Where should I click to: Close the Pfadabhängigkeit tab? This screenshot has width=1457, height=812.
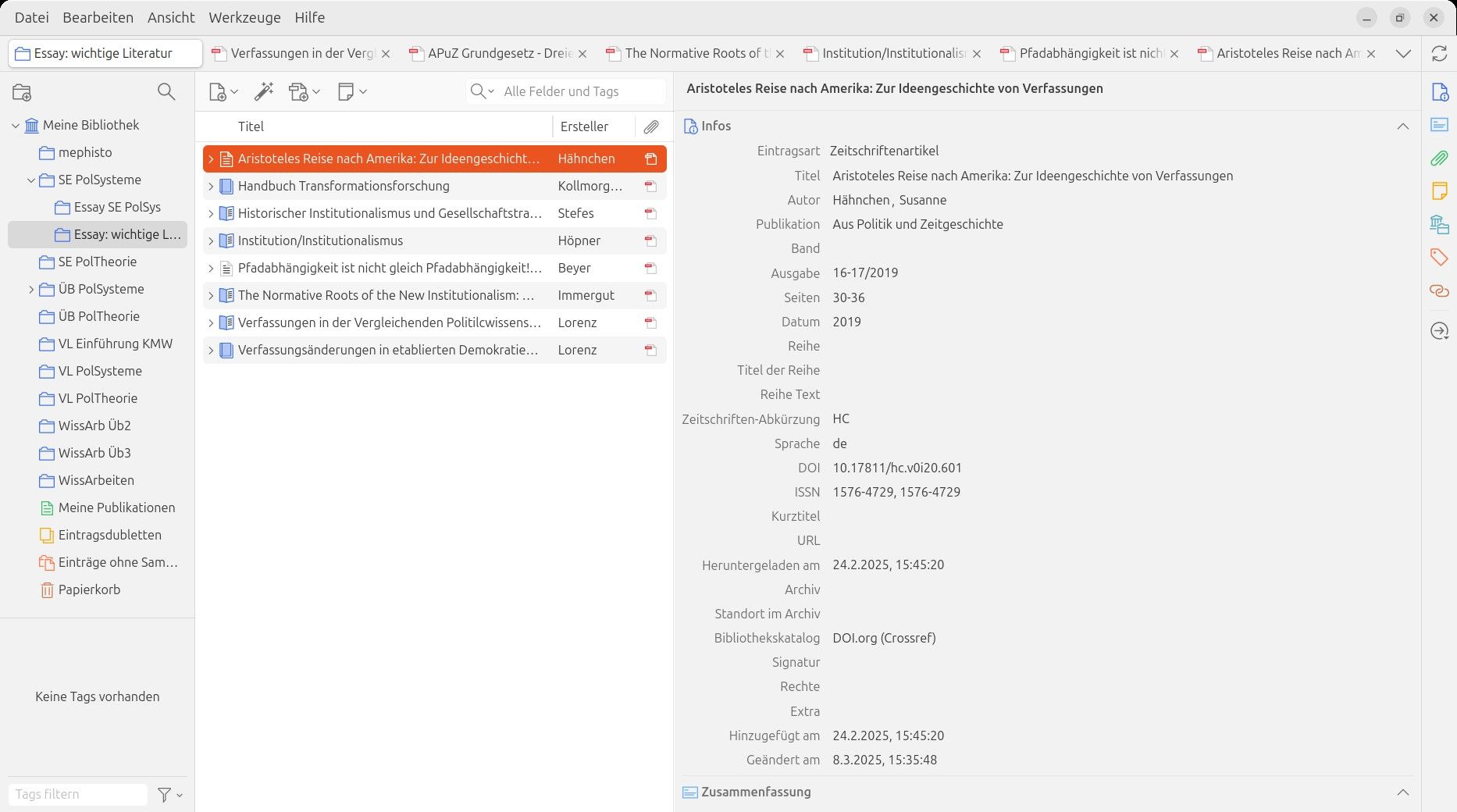(x=1174, y=54)
